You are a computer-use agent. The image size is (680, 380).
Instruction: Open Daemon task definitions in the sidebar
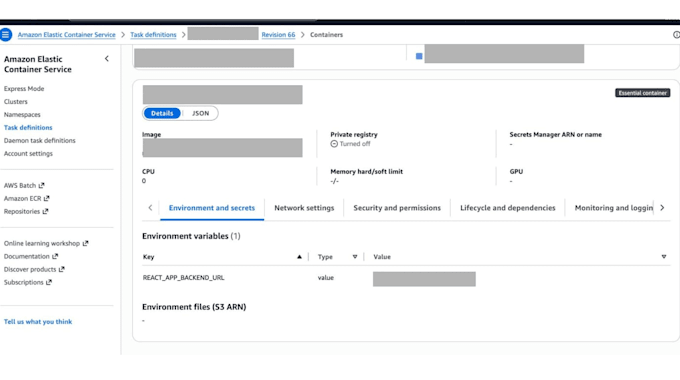point(39,141)
